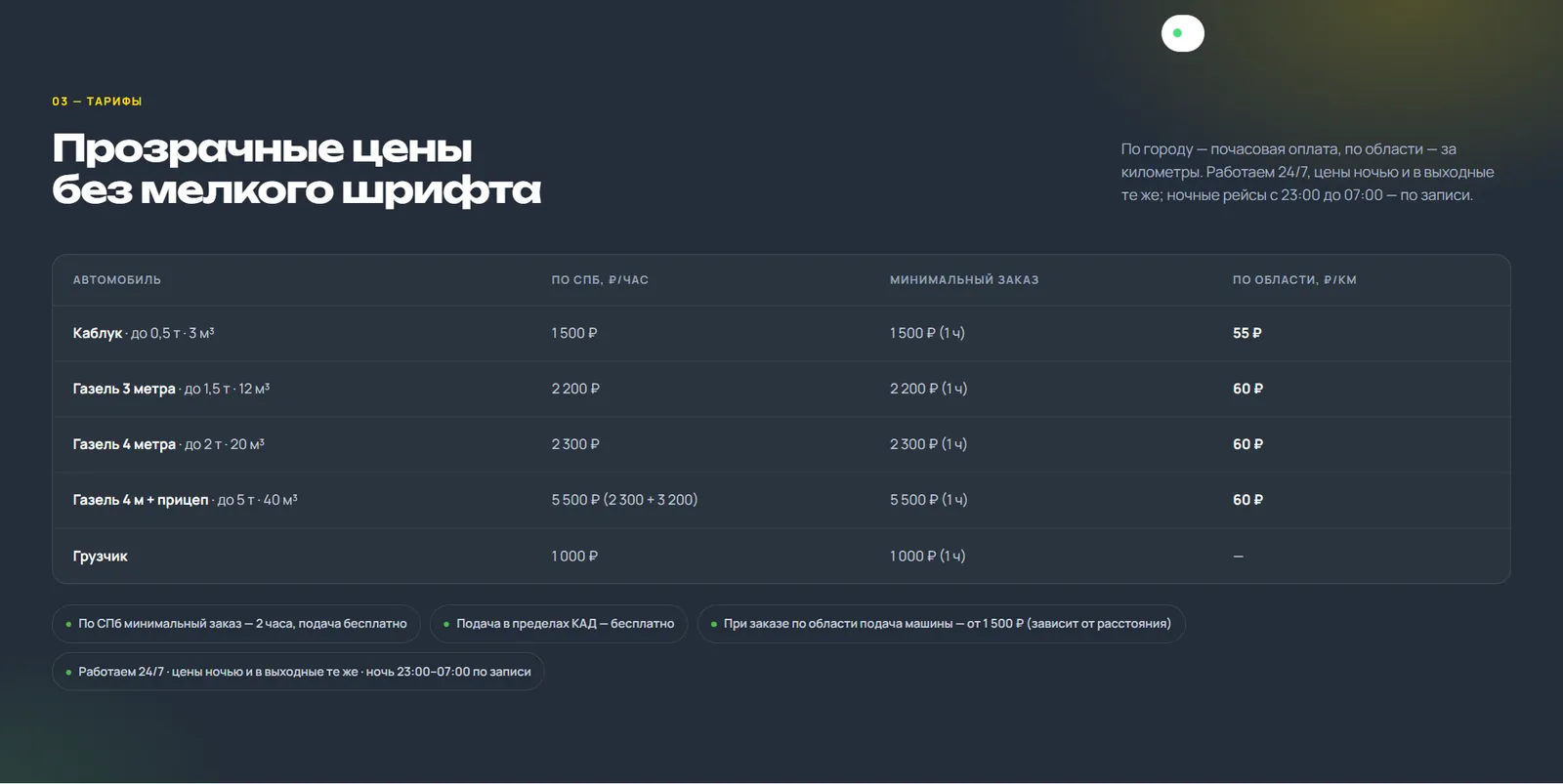
Task: Click the hourly price "2 300 ₽"
Action: coord(575,444)
